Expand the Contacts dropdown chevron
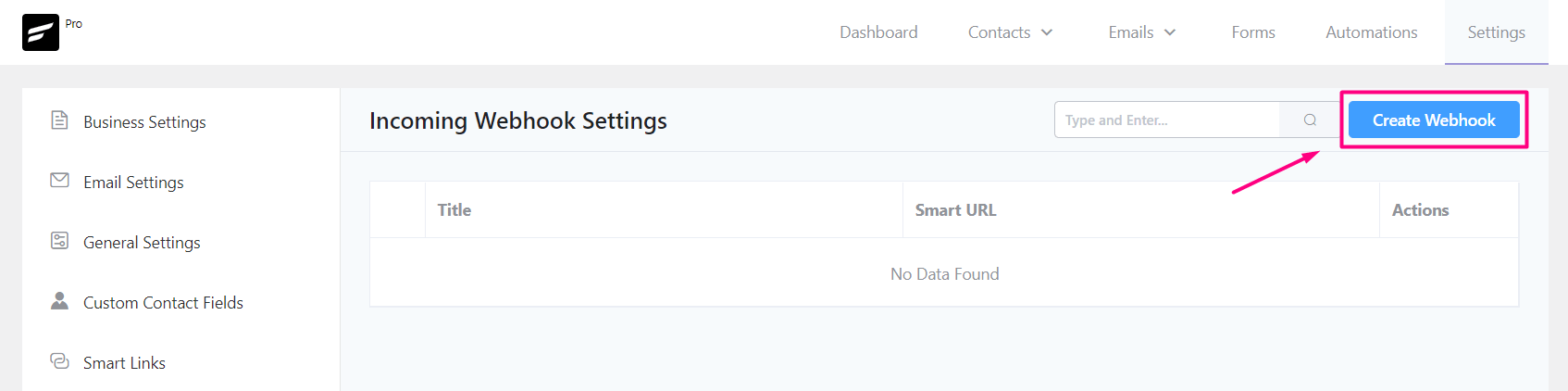 (1047, 32)
